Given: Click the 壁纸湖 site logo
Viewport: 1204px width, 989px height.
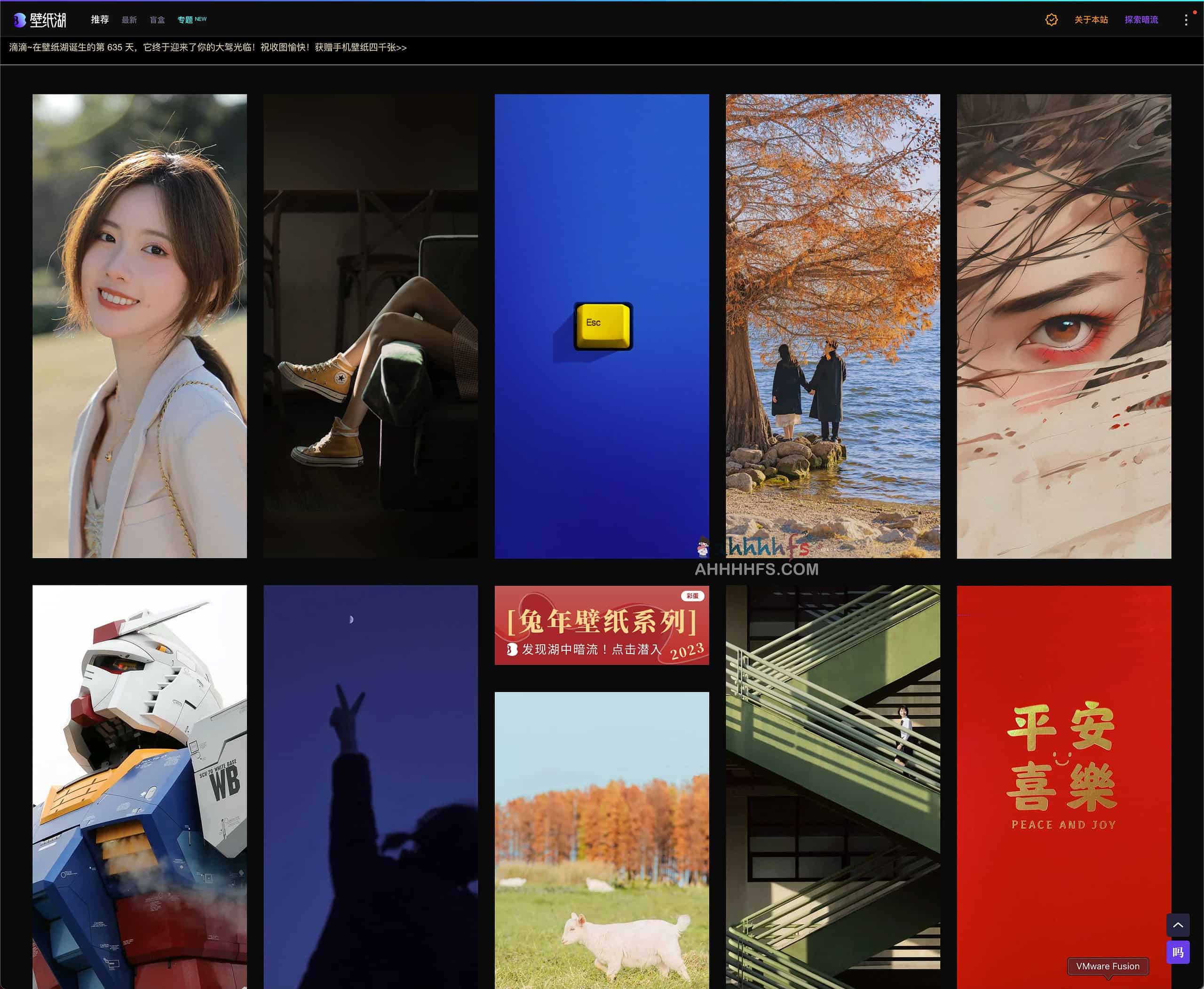Looking at the screenshot, I should [x=40, y=20].
